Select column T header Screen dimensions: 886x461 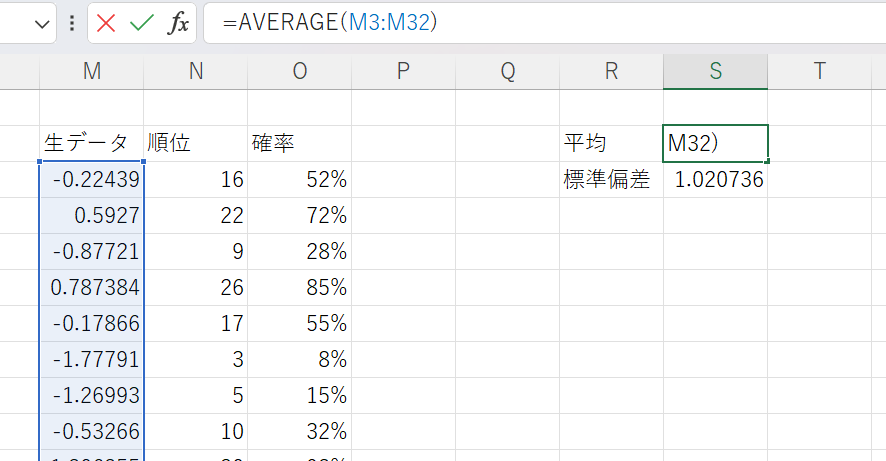coord(819,71)
